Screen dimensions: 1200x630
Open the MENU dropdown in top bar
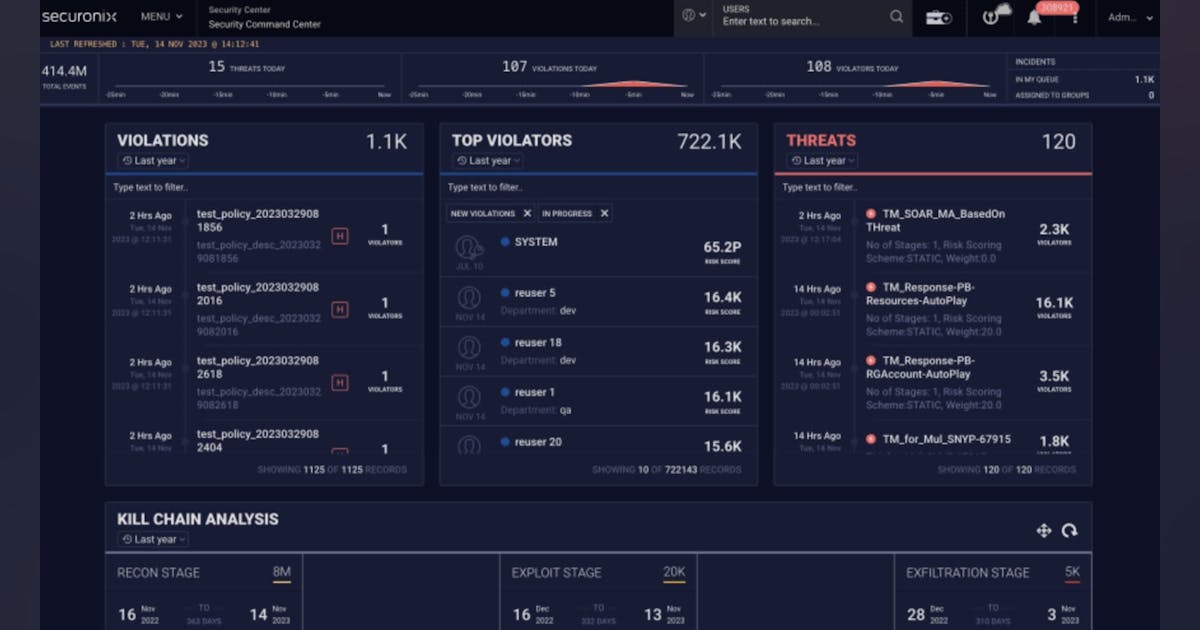click(161, 17)
